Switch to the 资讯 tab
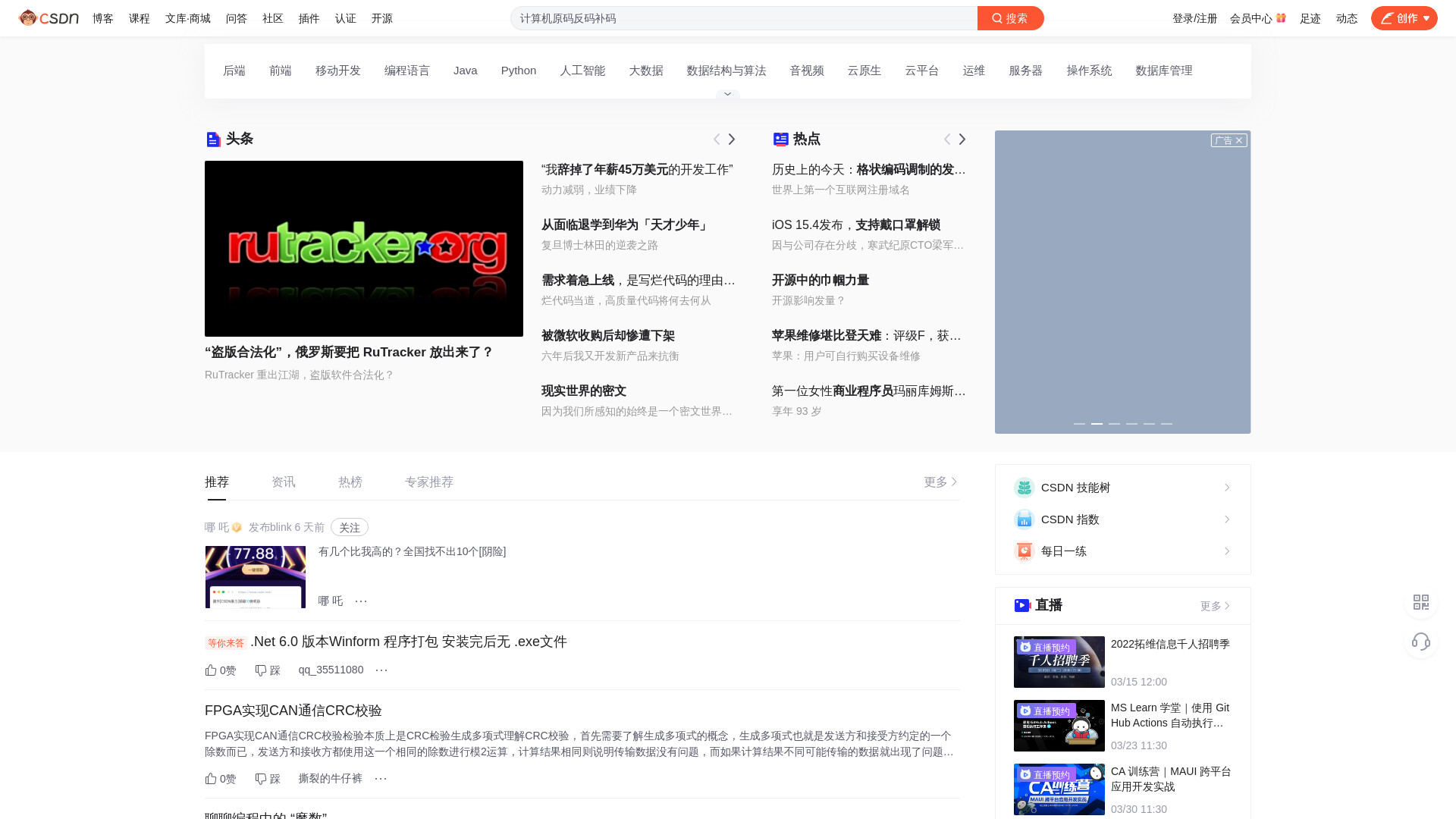Screen dimensions: 1456x819 284,482
